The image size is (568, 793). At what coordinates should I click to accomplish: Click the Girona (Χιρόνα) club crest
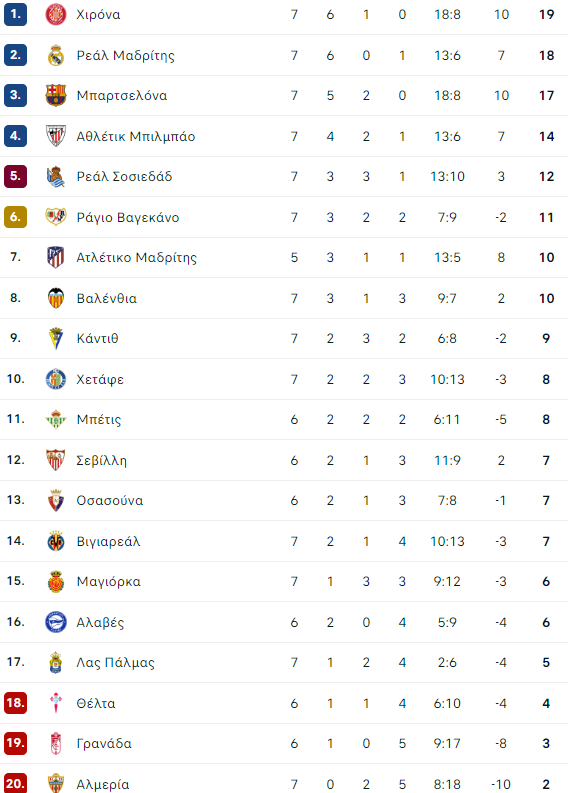pos(56,14)
